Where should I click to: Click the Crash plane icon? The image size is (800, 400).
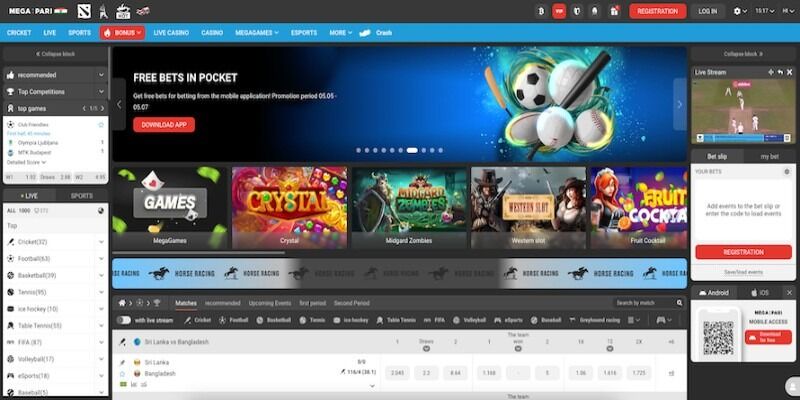[365, 33]
